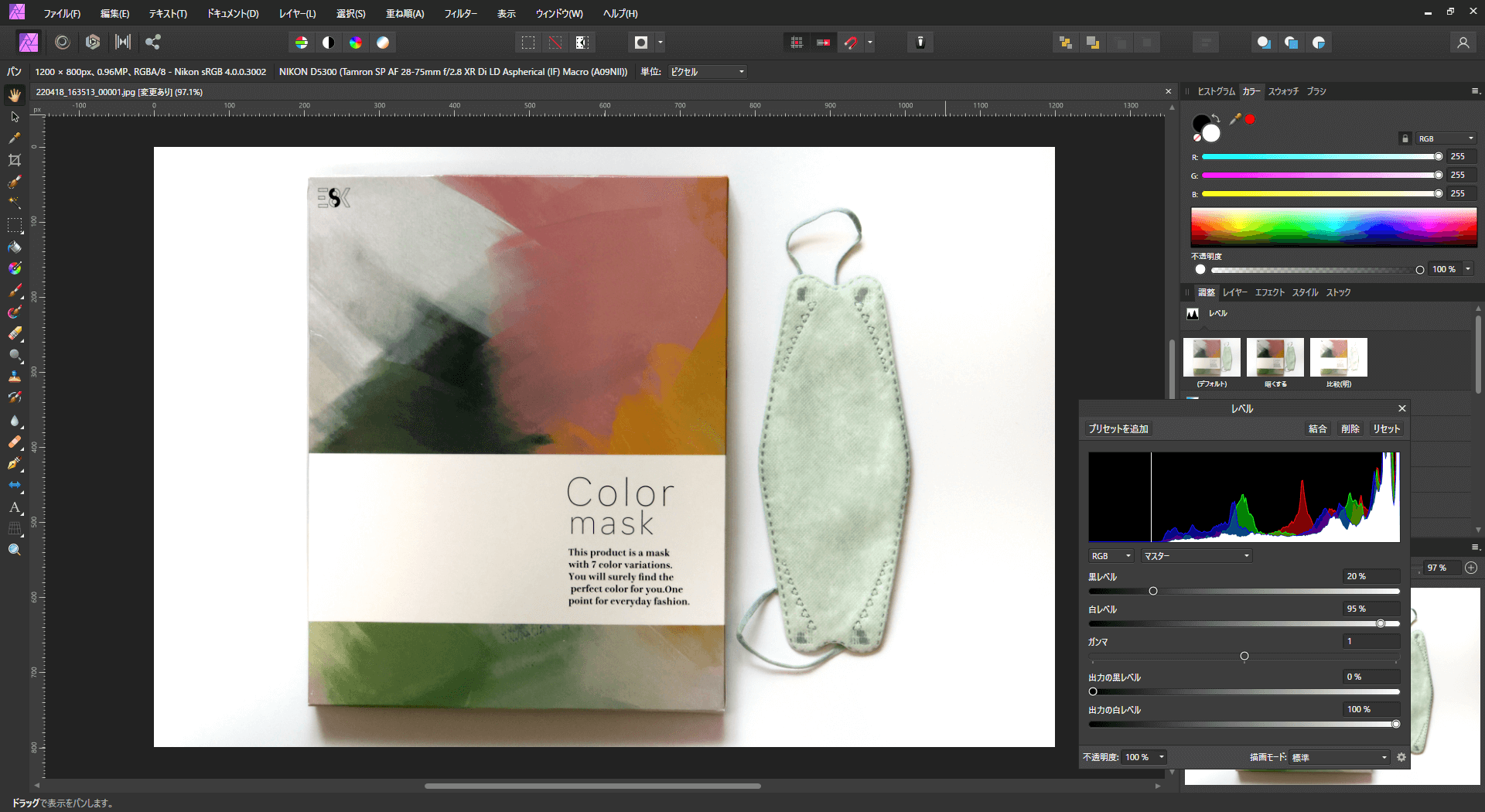
Task: Select the Blur Brush droplet tool
Action: 15,421
